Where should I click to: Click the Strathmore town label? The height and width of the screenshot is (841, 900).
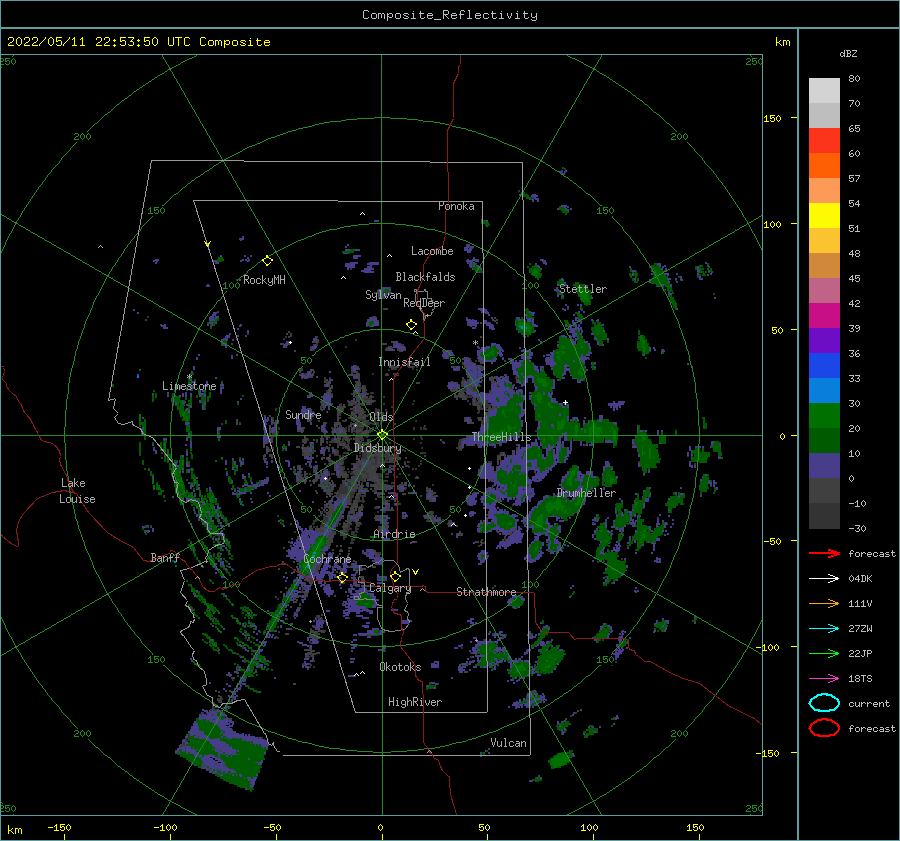tap(486, 592)
